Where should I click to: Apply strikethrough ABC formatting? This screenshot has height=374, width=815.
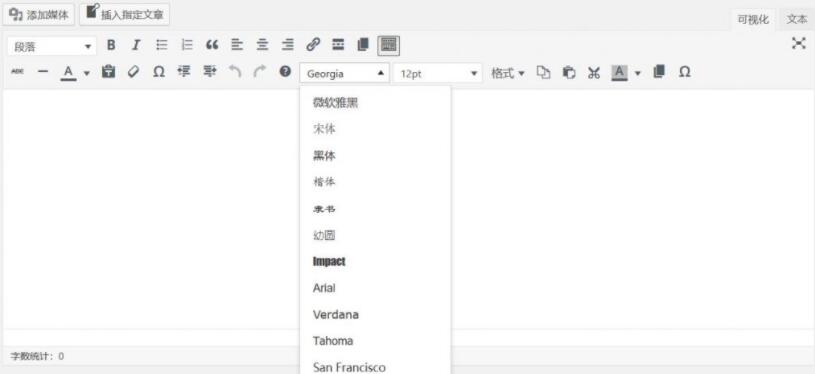click(x=17, y=72)
